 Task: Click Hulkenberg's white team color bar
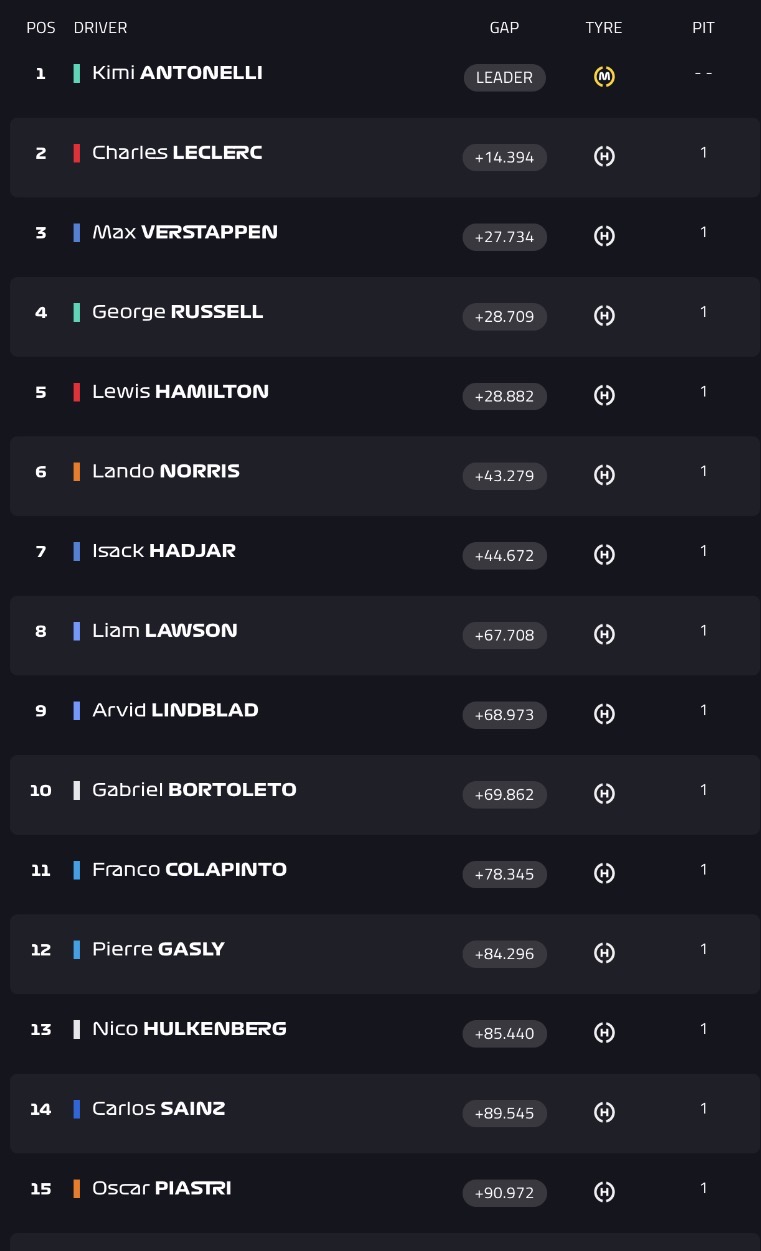77,1029
